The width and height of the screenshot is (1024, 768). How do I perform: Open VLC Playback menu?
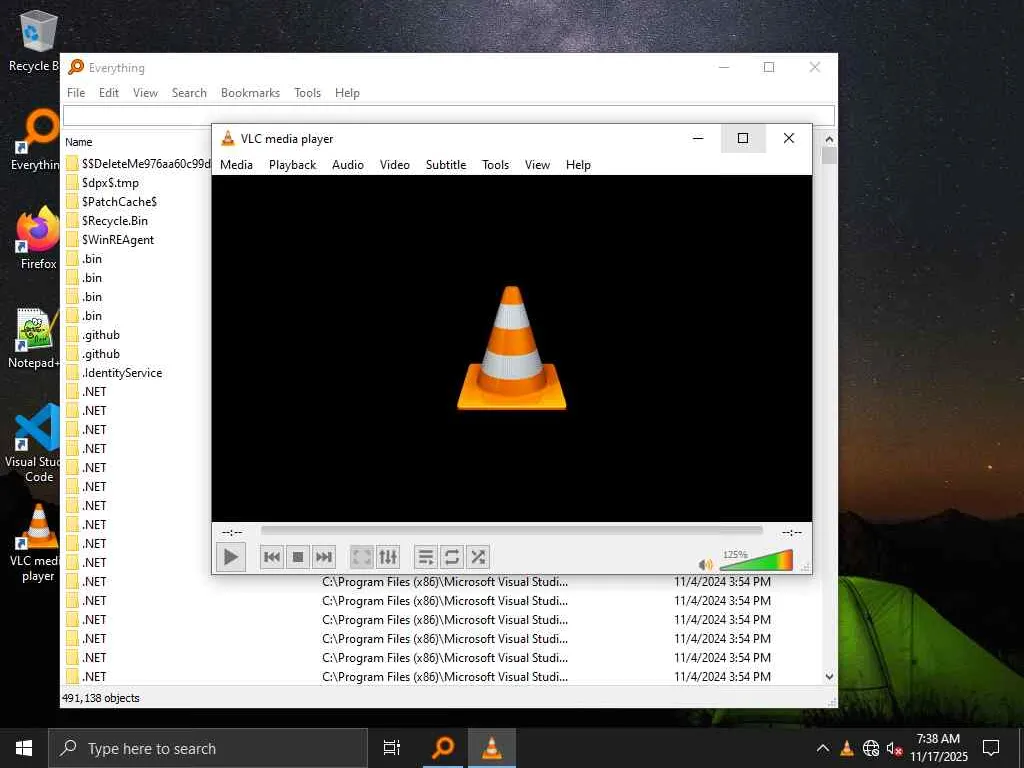[x=293, y=165]
